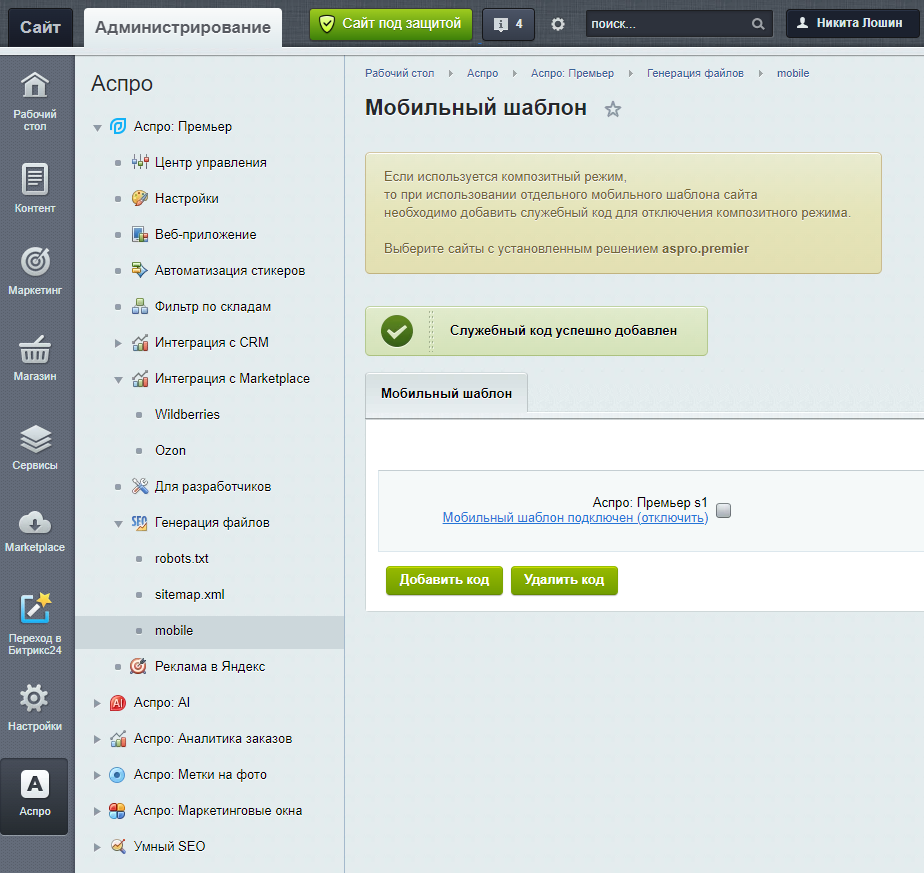Screen dimensions: 924x873
Task: Expand Аспро: Аналитика заказов node
Action: 97,739
